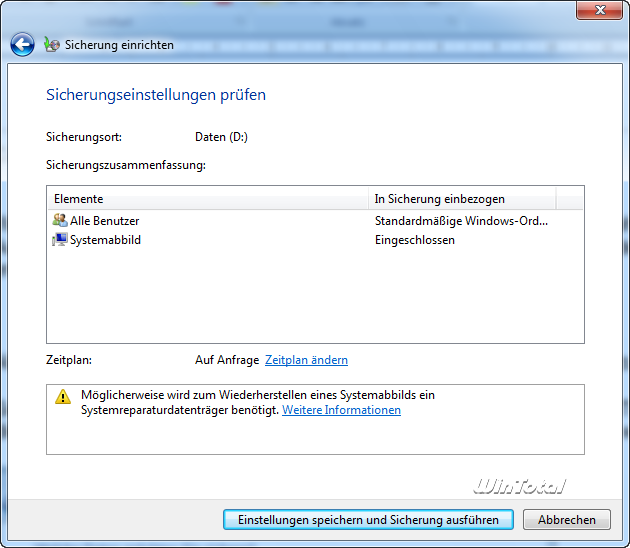Click the backup wizard icon beside Sicherung einrichten
The image size is (630, 548).
tap(52, 45)
